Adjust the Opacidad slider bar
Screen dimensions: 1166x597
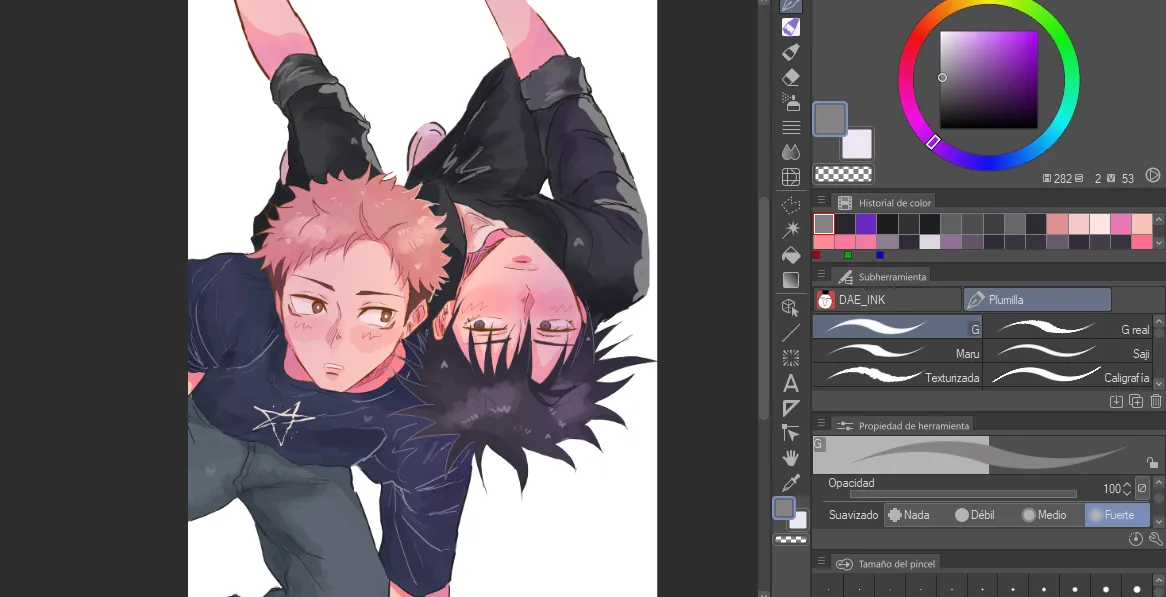pos(963,494)
